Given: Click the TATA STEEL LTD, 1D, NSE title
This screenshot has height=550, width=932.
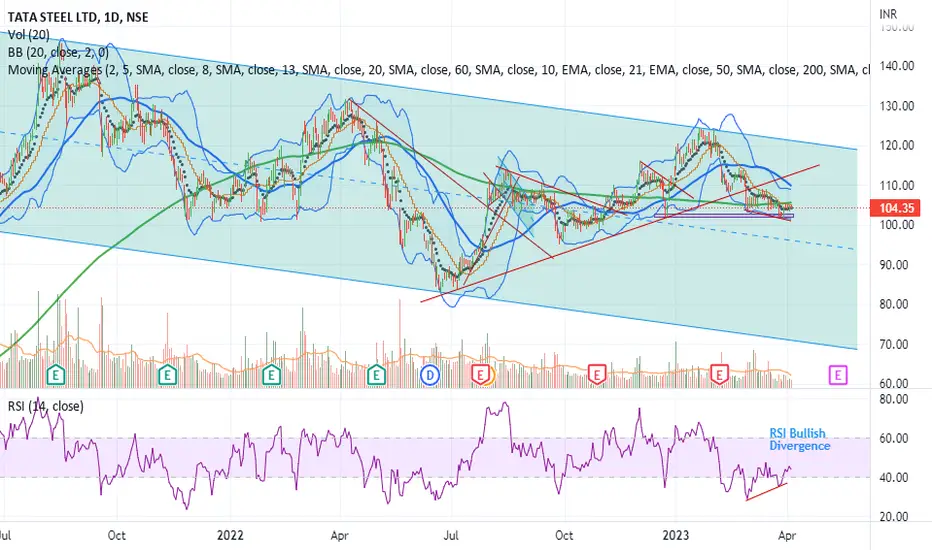Looking at the screenshot, I should [x=78, y=17].
